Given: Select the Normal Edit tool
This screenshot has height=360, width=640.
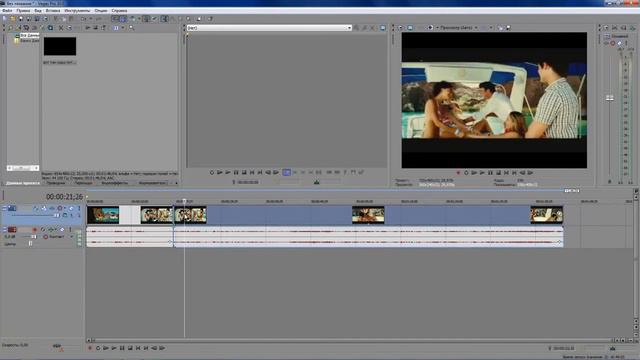Looking at the screenshot, I should tap(164, 19).
